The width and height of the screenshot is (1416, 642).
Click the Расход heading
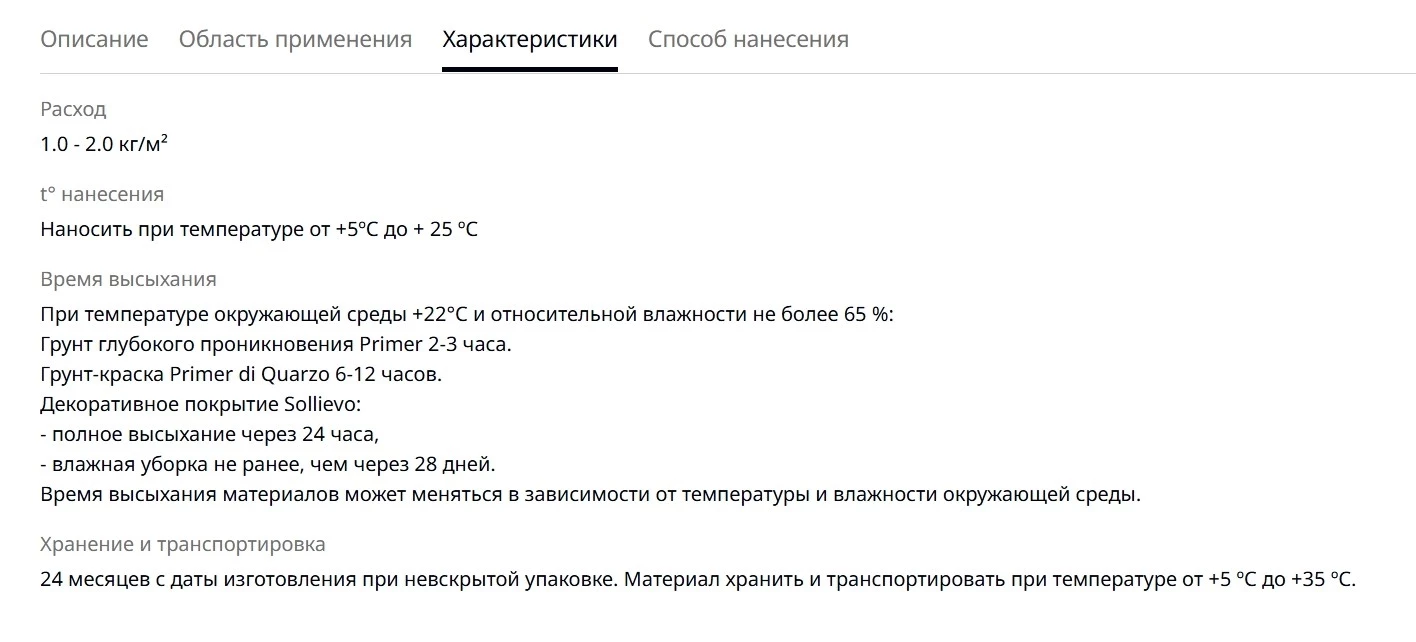[x=73, y=109]
